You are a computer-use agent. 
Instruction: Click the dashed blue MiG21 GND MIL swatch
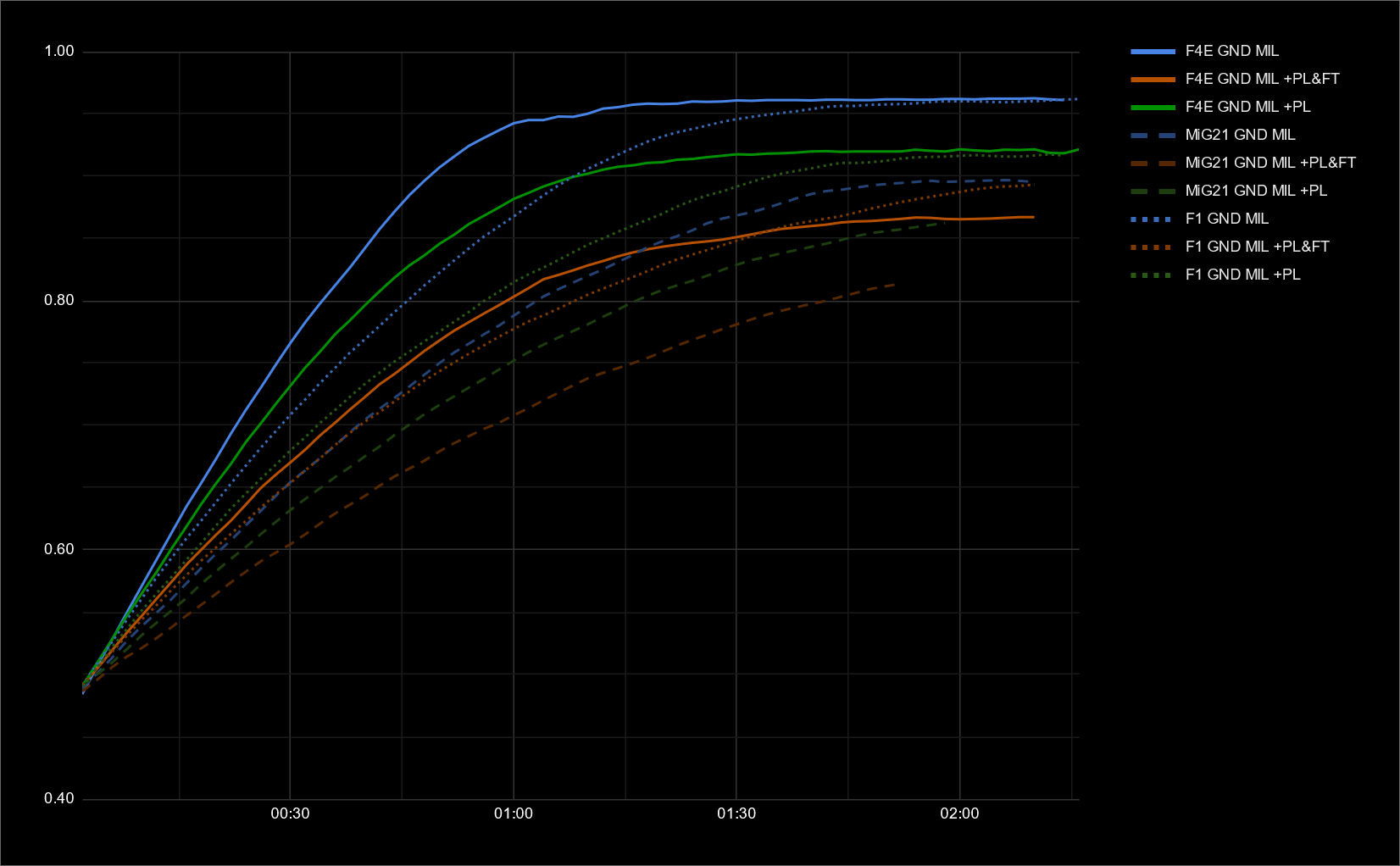pos(1153,135)
